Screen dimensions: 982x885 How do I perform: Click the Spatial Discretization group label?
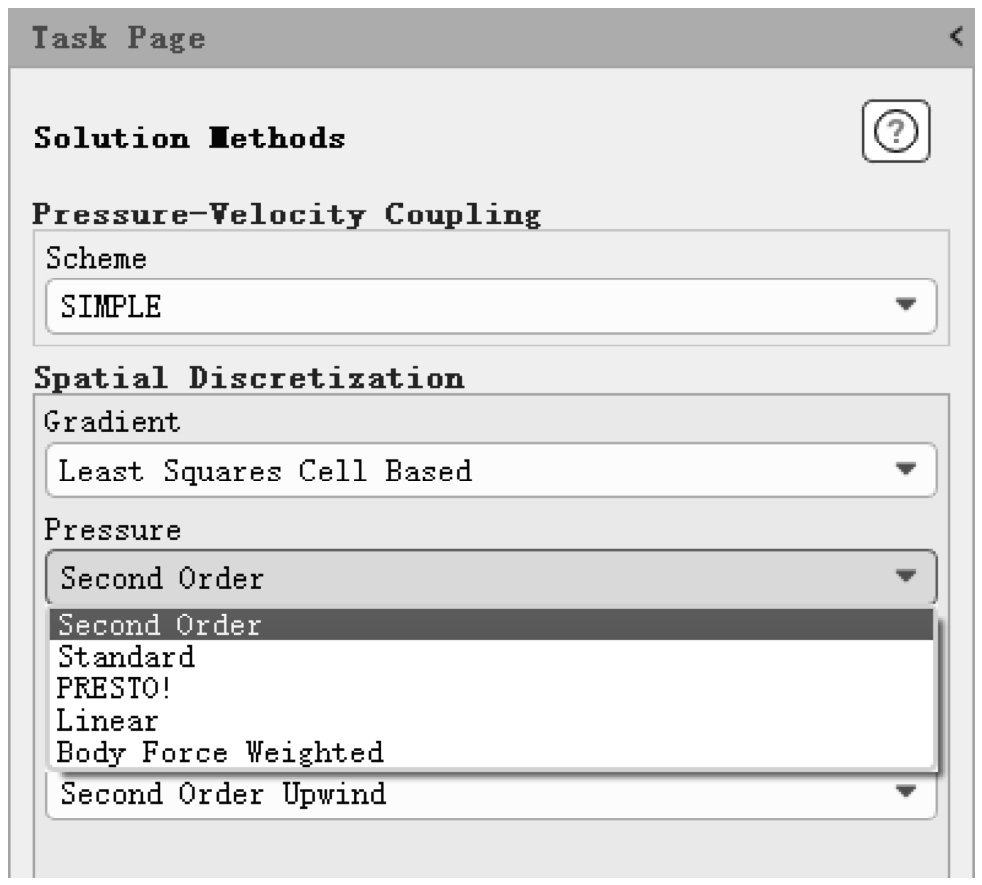[x=249, y=379]
